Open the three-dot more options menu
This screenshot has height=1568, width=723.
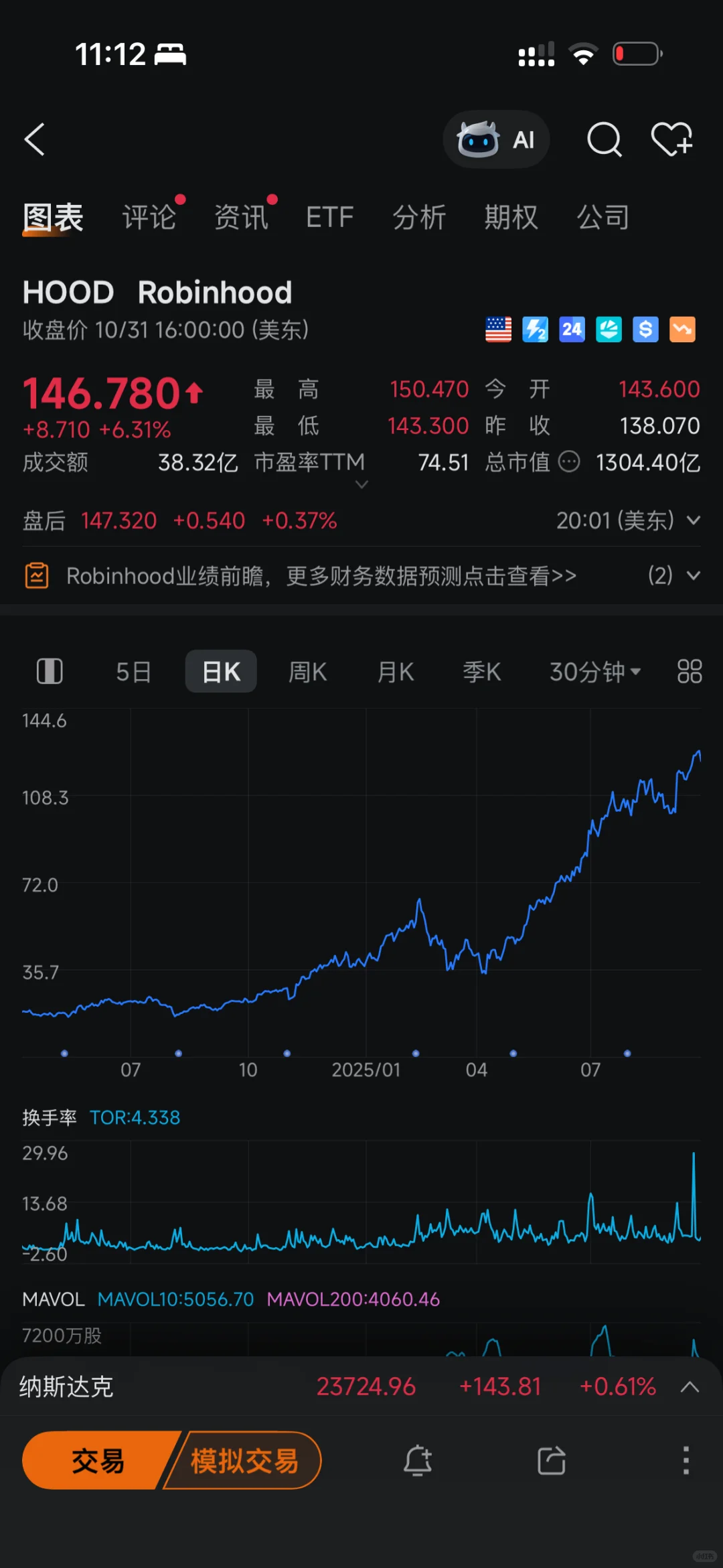point(686,1460)
